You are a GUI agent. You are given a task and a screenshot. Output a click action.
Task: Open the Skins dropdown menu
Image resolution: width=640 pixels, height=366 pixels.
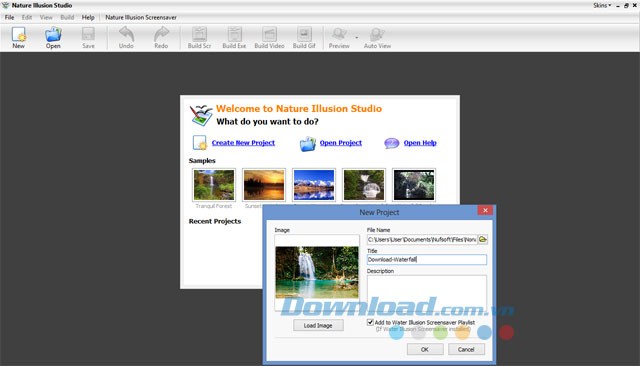click(x=602, y=5)
